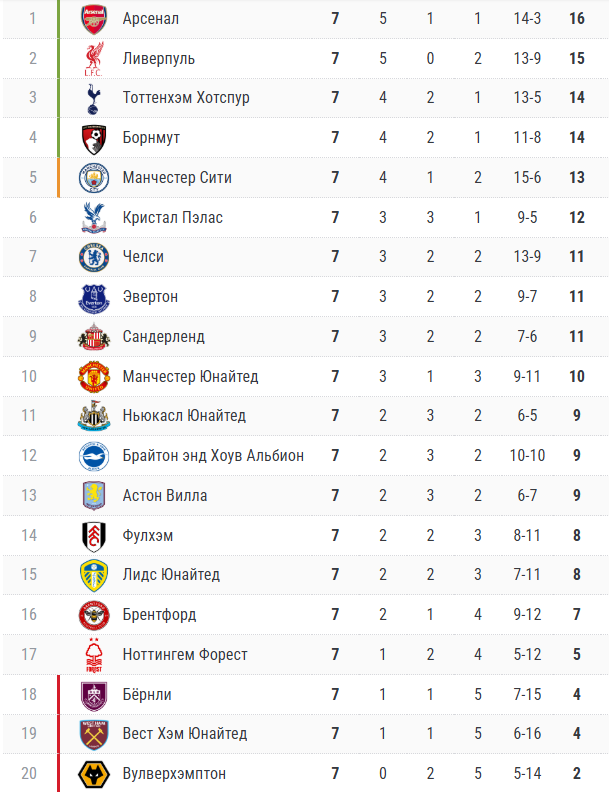Click the West Ham United crest

click(x=93, y=733)
